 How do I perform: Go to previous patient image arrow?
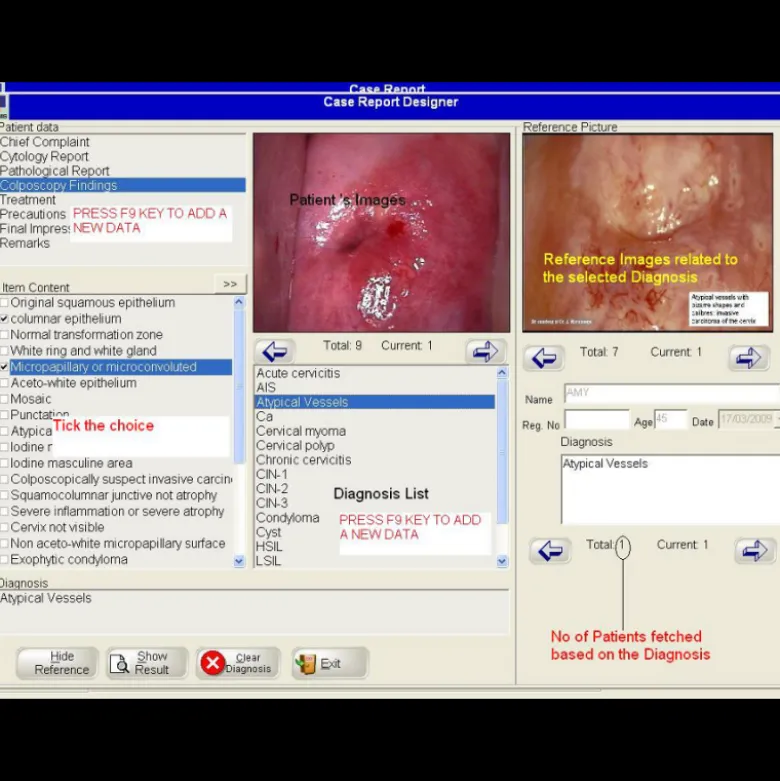(275, 352)
